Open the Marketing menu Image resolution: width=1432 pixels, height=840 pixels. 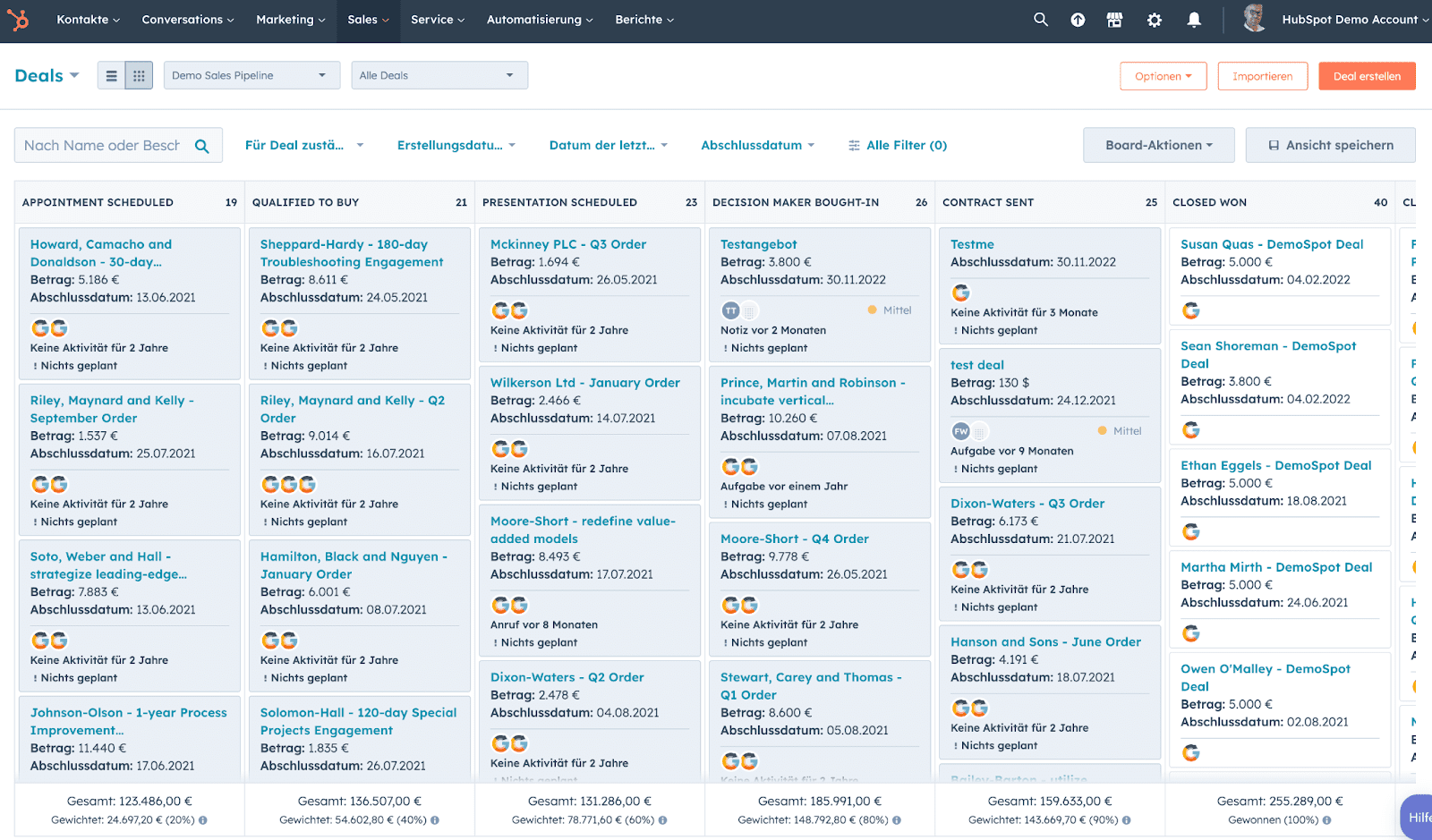tap(291, 20)
